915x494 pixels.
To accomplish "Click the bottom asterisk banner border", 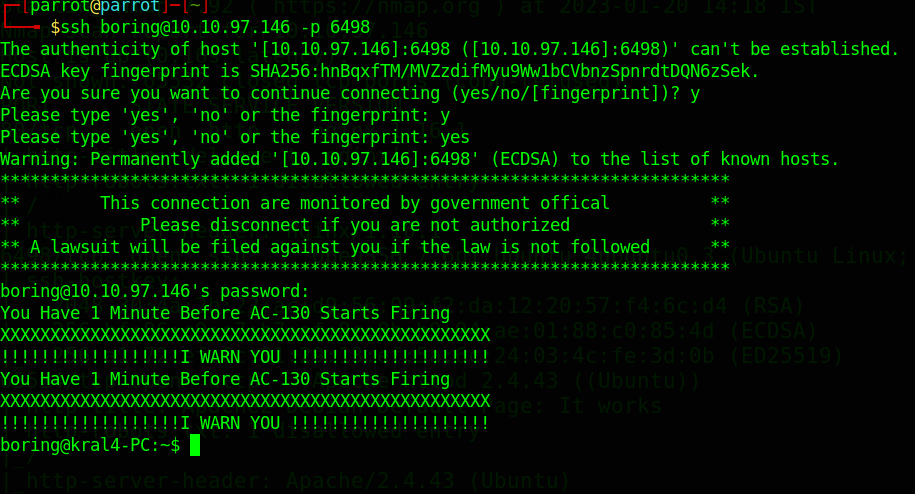I will [365, 267].
